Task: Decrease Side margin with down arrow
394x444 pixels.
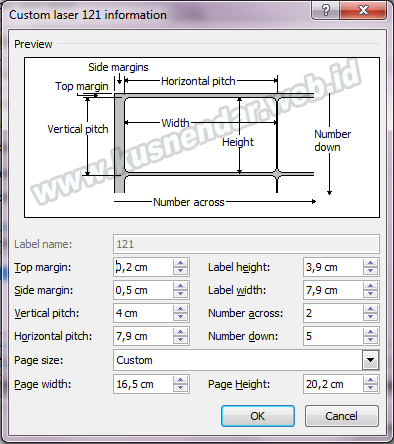Action: [181, 294]
